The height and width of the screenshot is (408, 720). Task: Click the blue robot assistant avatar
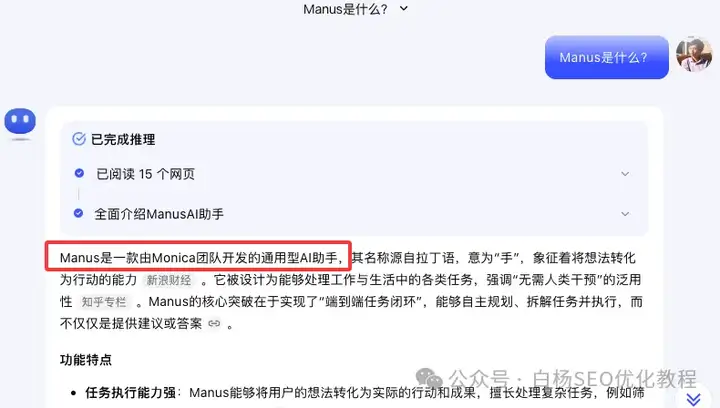(20, 122)
